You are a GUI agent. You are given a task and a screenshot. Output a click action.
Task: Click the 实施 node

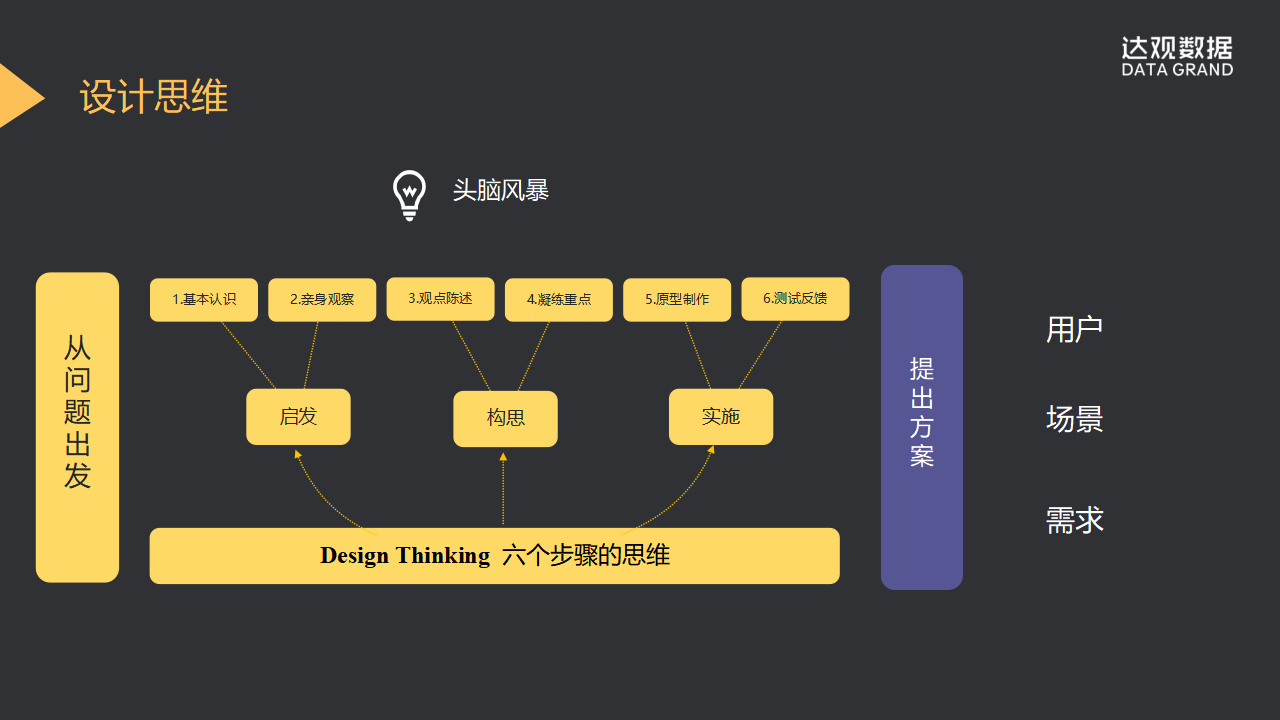[721, 417]
